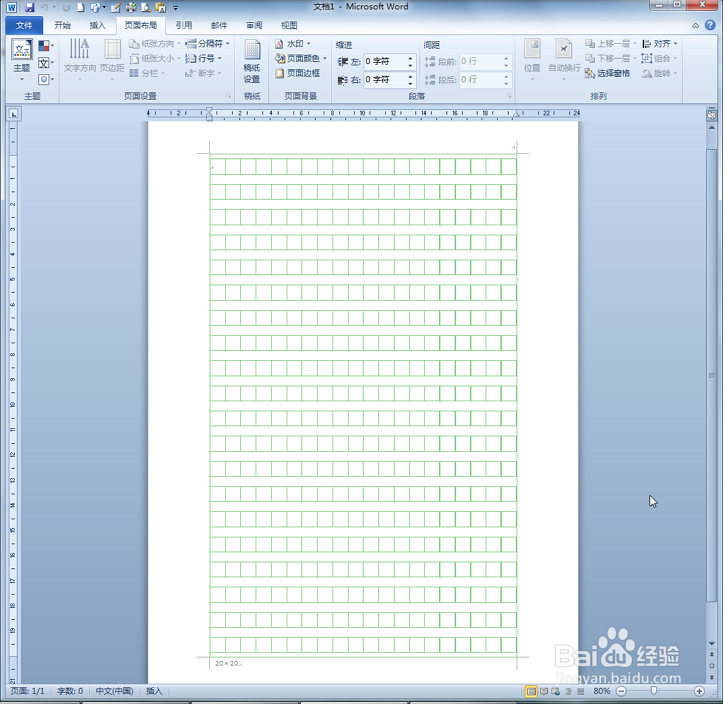This screenshot has width=723, height=704.
Task: Switch to full screen reading view
Action: [x=544, y=691]
